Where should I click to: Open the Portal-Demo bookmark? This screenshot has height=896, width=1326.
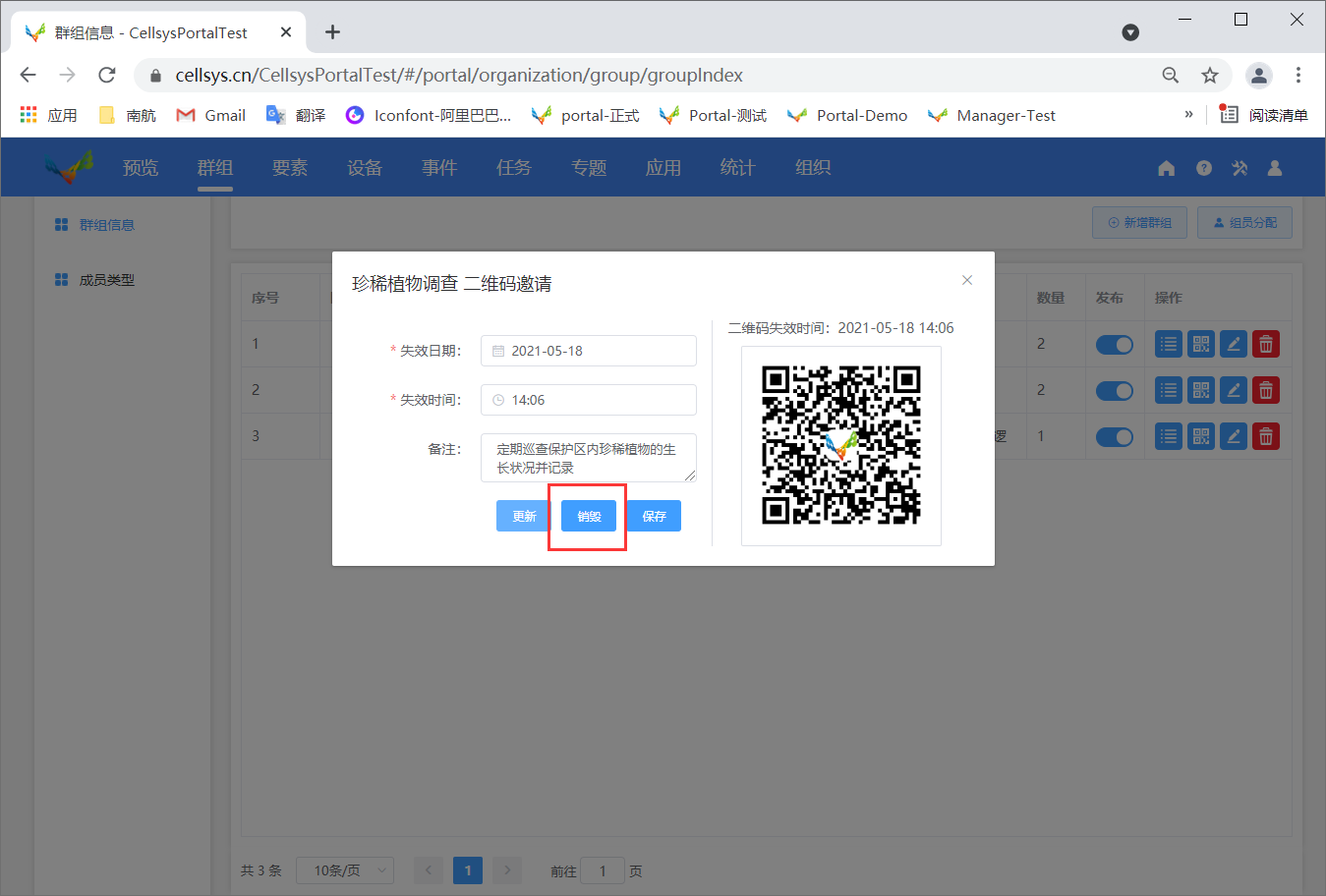tap(847, 115)
